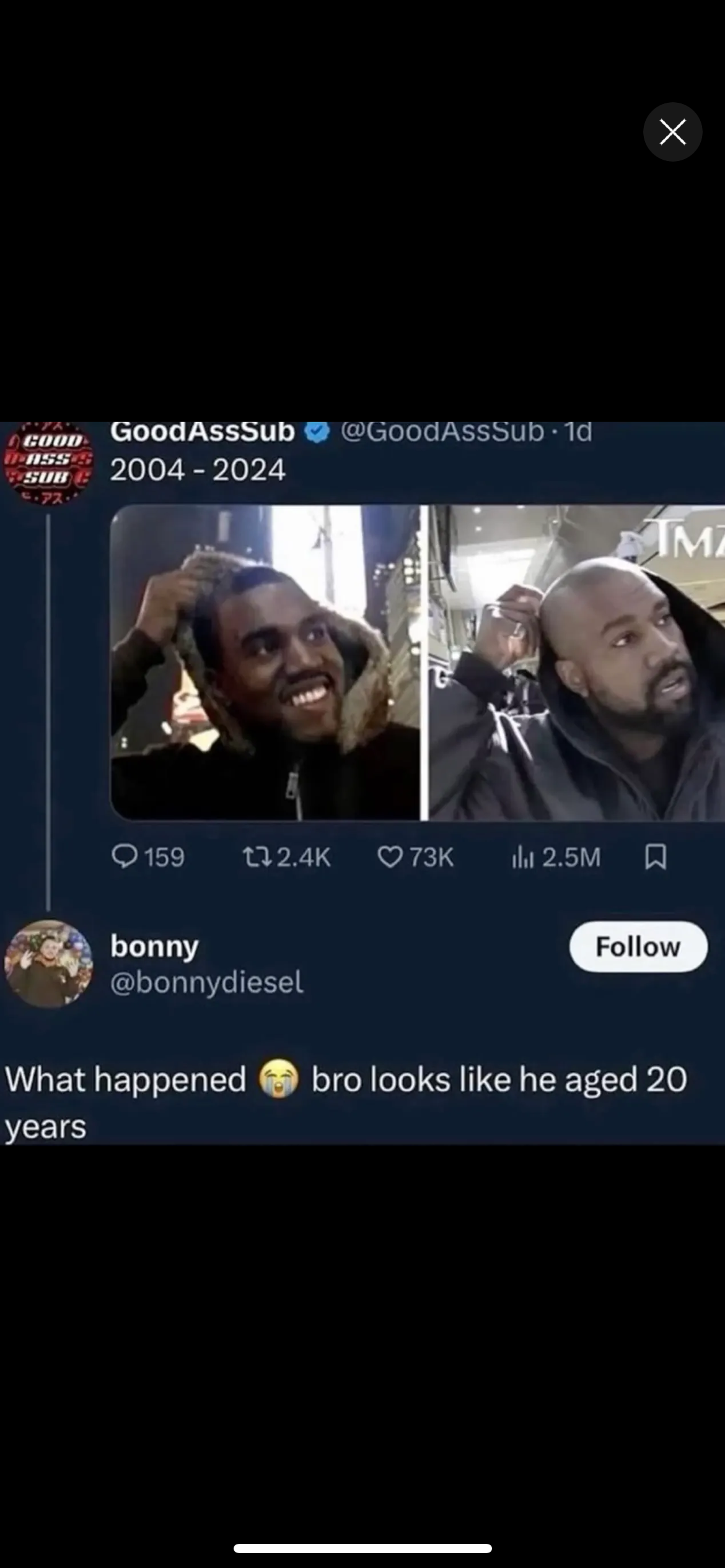The width and height of the screenshot is (725, 1568).
Task: Close the image viewer with X button
Action: (x=672, y=132)
